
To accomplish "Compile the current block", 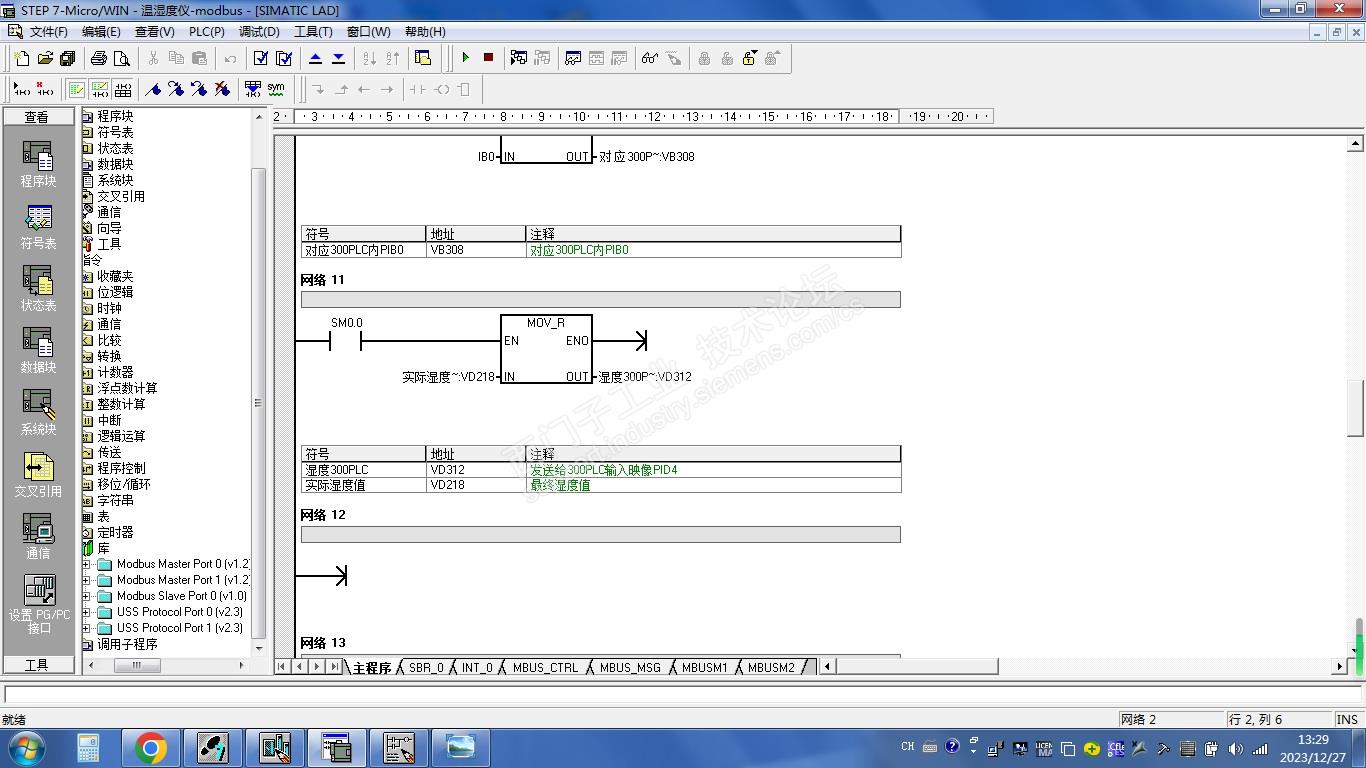I will pos(261,58).
